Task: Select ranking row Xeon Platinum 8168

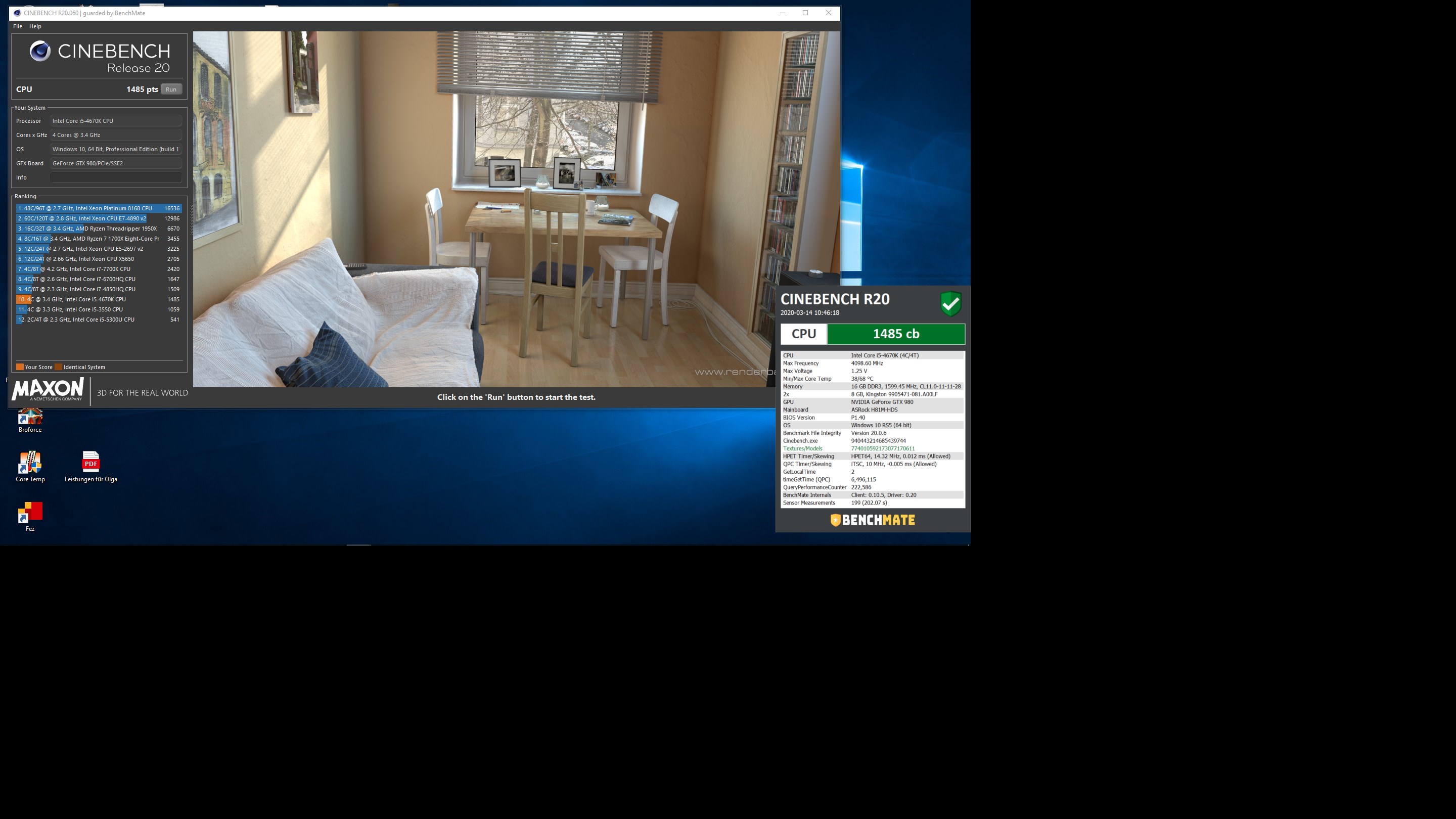Action: click(x=99, y=209)
